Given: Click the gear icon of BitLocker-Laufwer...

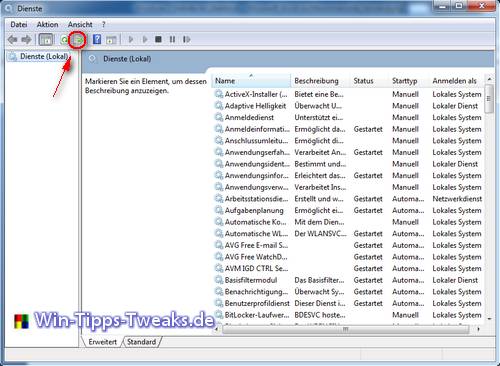Looking at the screenshot, I should (x=219, y=315).
